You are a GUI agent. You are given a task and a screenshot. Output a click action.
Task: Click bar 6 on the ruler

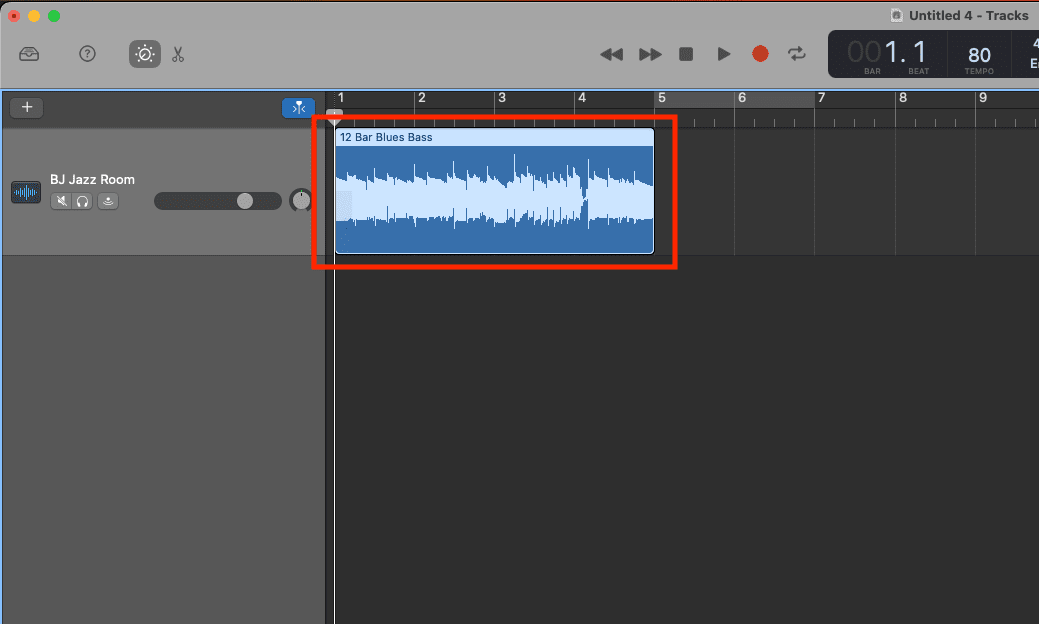pyautogui.click(x=742, y=98)
